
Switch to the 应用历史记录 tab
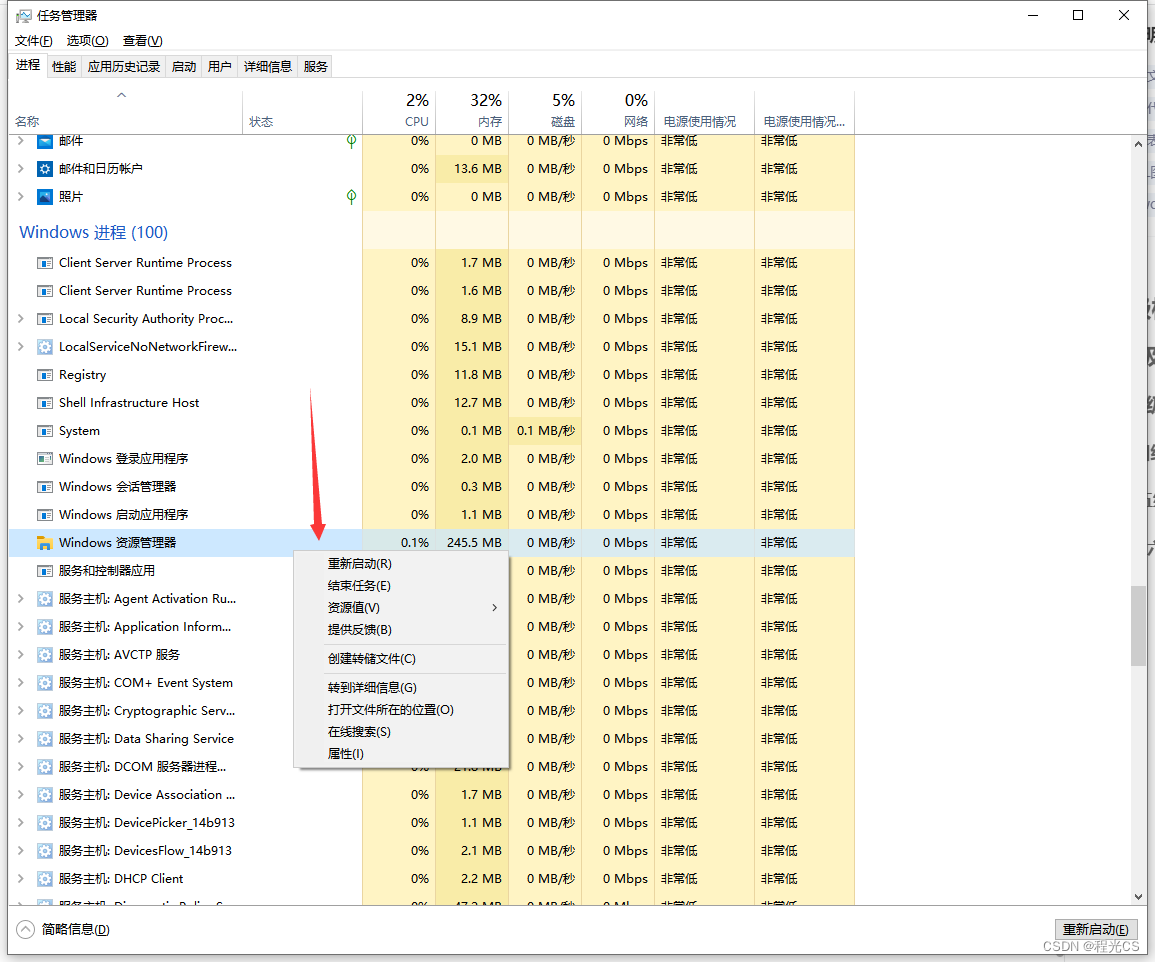point(124,66)
